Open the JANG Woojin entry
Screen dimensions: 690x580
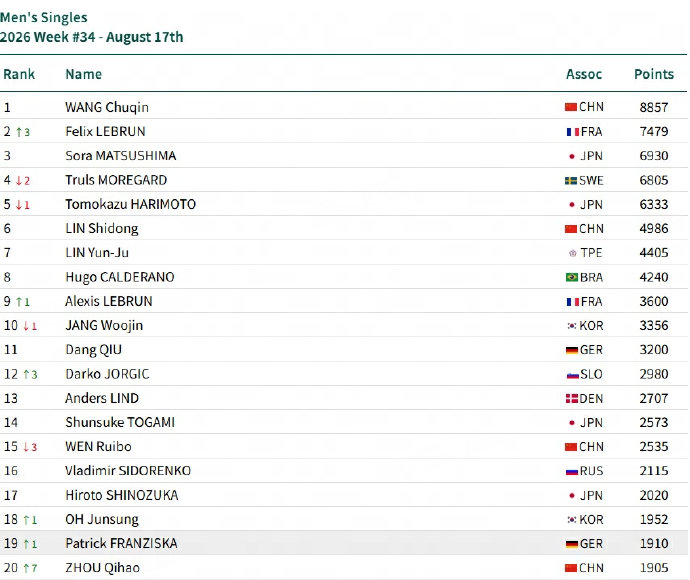[x=104, y=326]
